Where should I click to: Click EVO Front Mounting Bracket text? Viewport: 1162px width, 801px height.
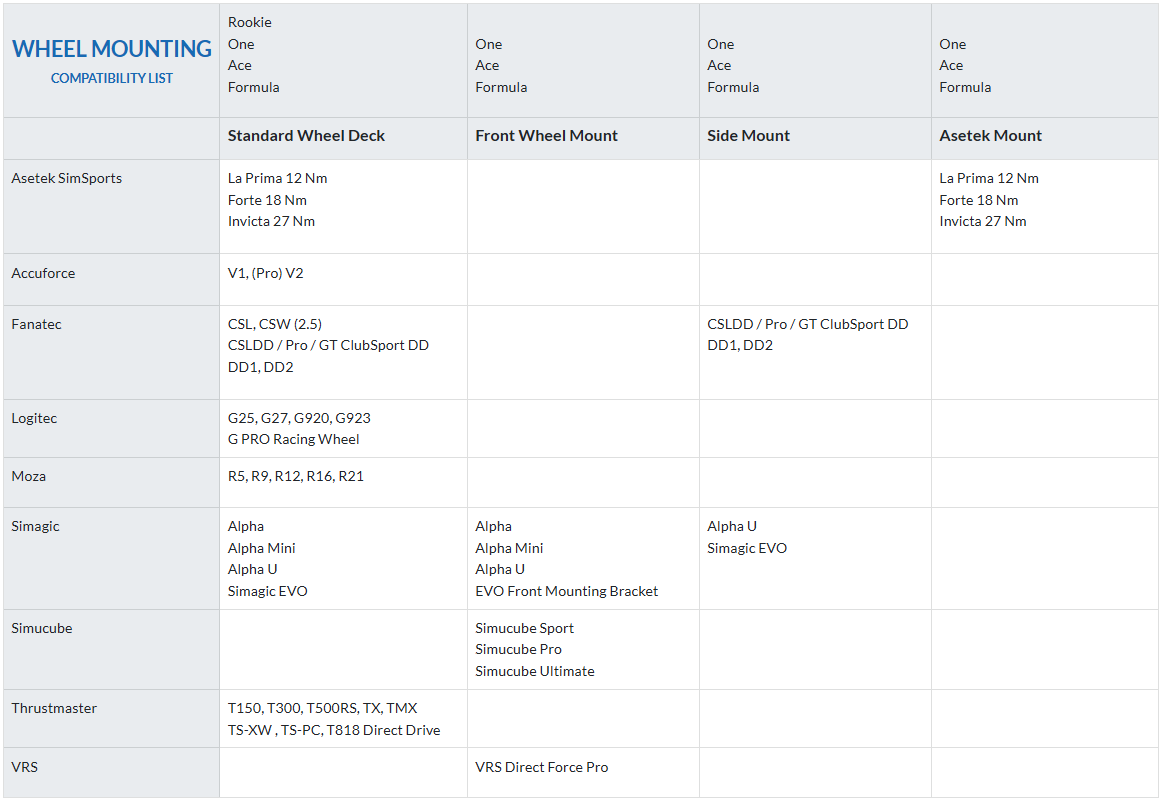tap(566, 591)
